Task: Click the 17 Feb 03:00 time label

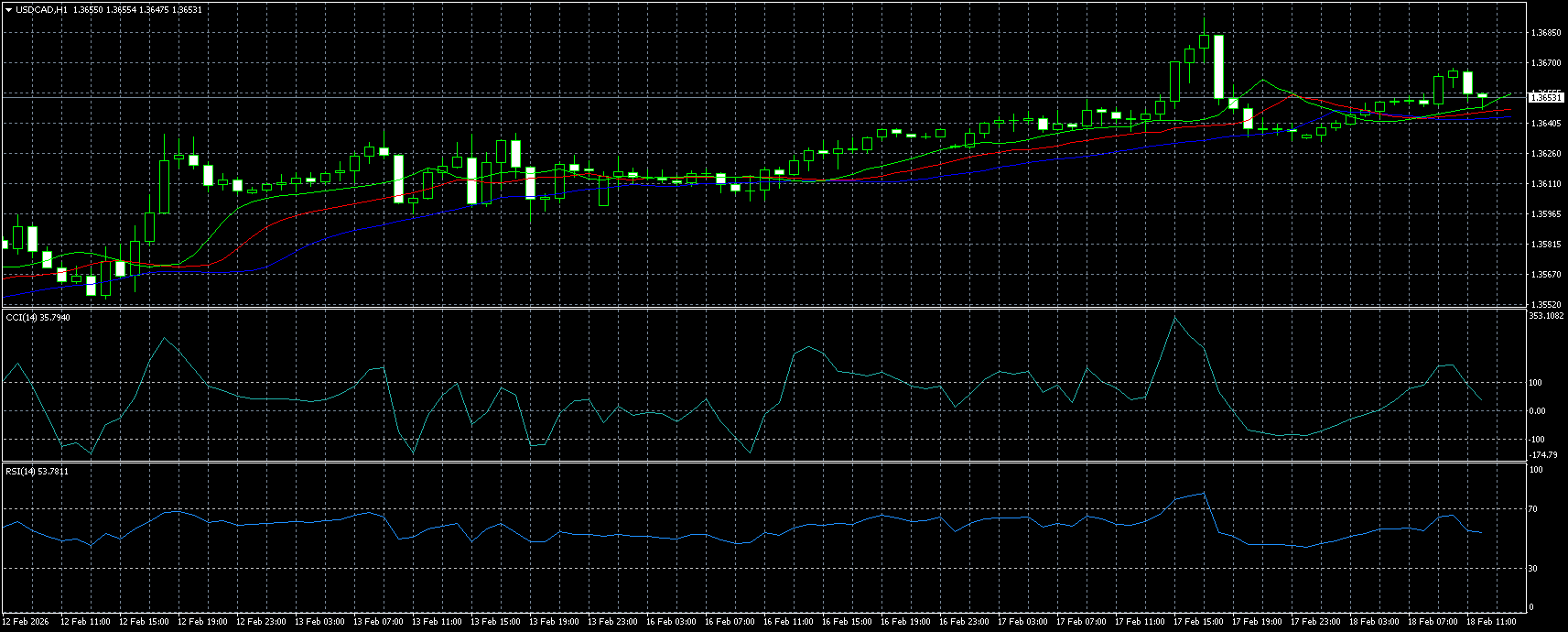Action: [1022, 621]
